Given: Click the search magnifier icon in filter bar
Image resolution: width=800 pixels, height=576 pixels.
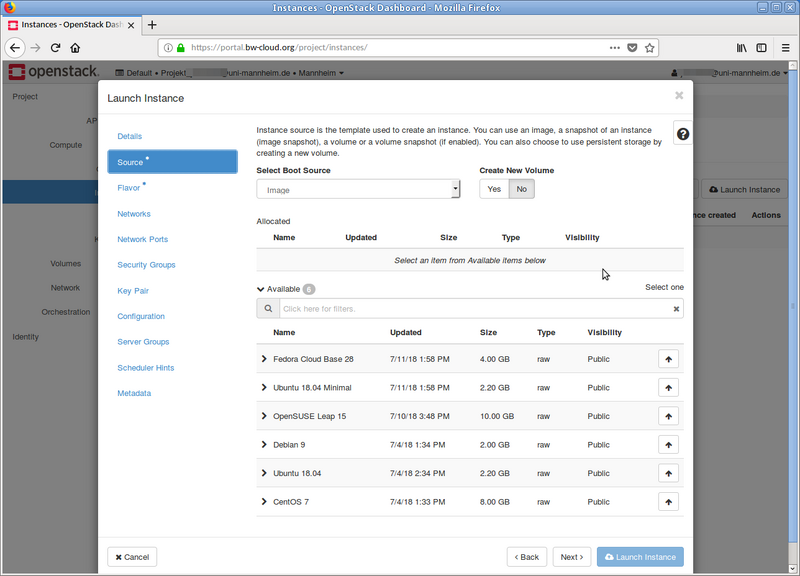Looking at the screenshot, I should (266, 308).
